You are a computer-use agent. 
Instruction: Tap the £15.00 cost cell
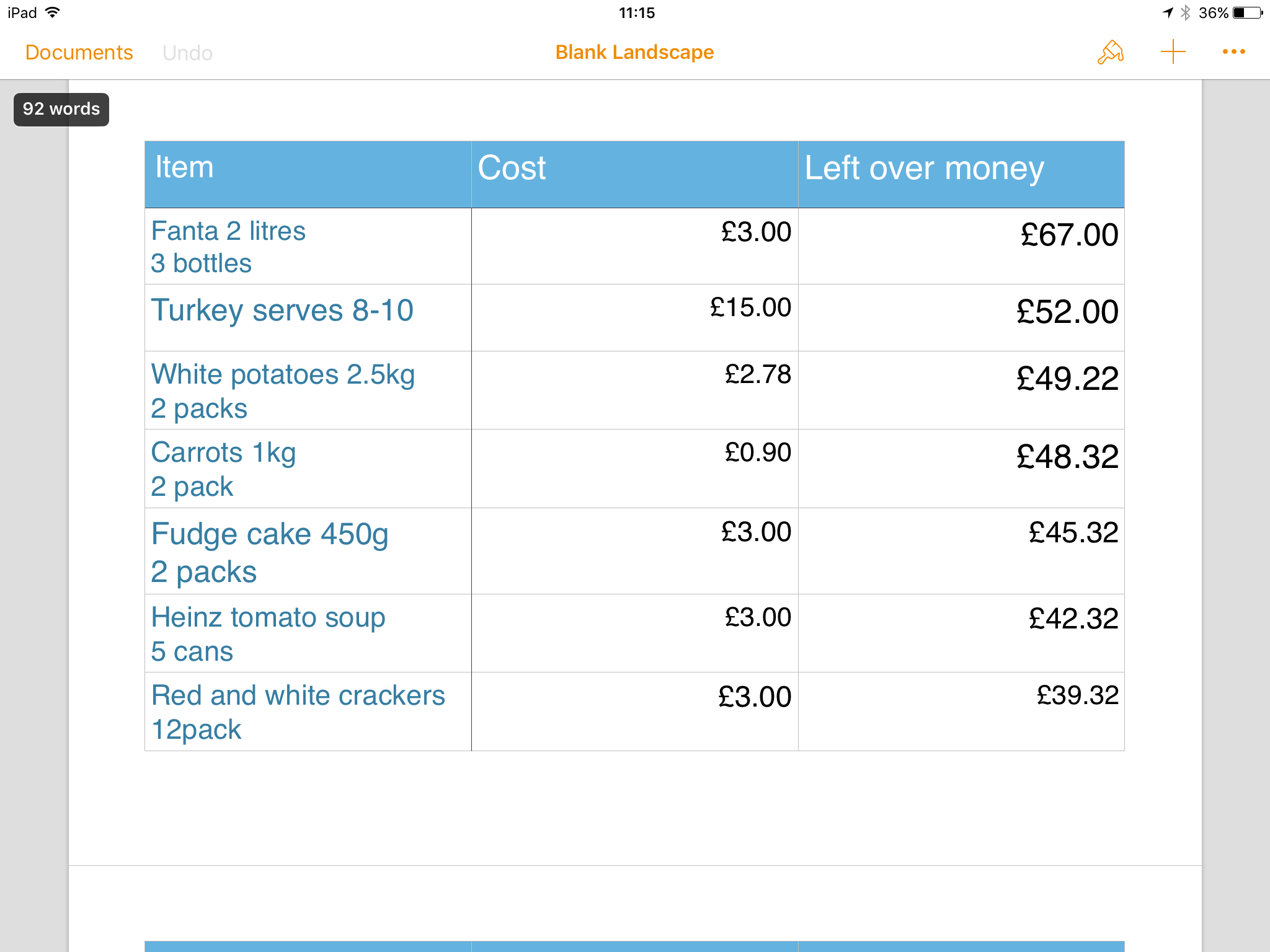coord(634,317)
